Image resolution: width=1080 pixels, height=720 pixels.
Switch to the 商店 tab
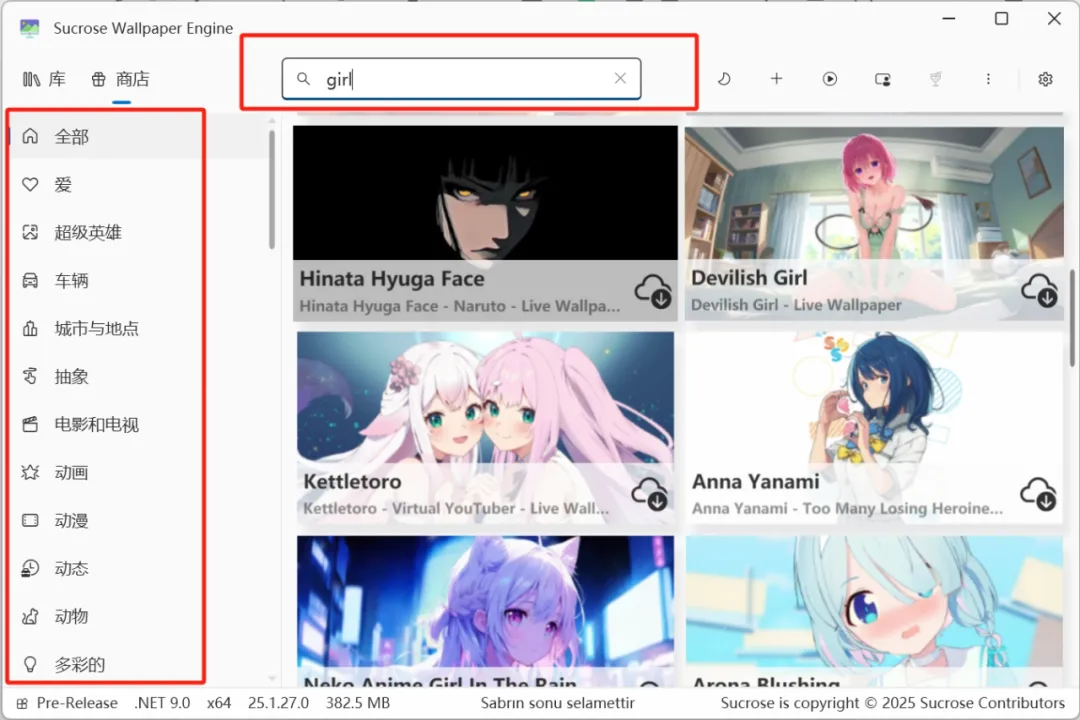click(x=120, y=79)
